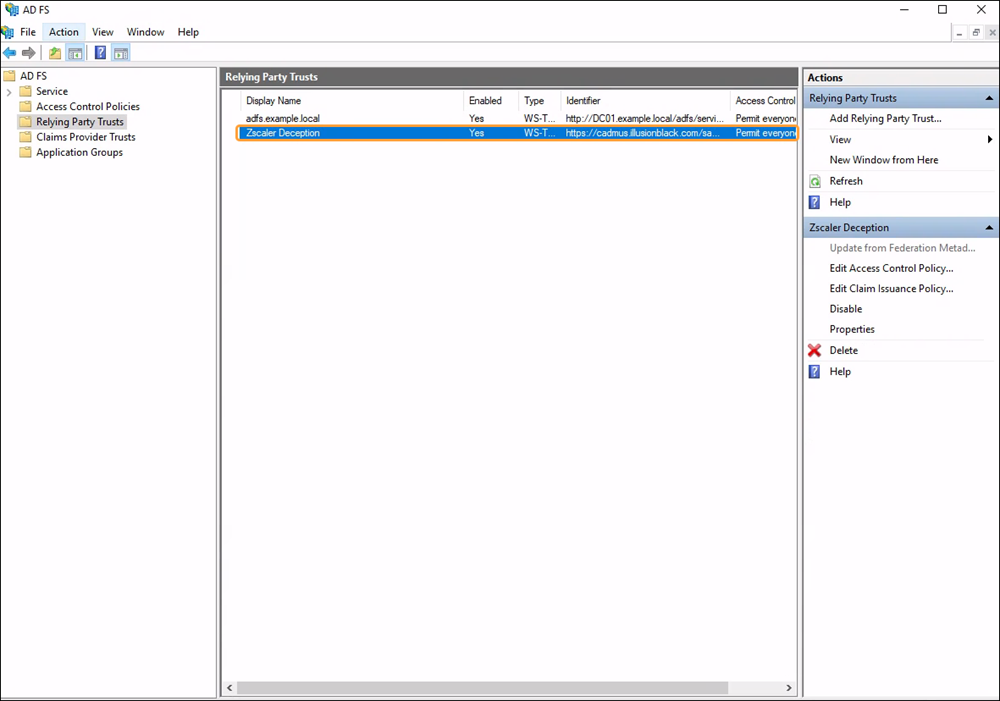The width and height of the screenshot is (1000, 701).
Task: Collapse the Relying Party Trusts actions section
Action: [x=988, y=97]
